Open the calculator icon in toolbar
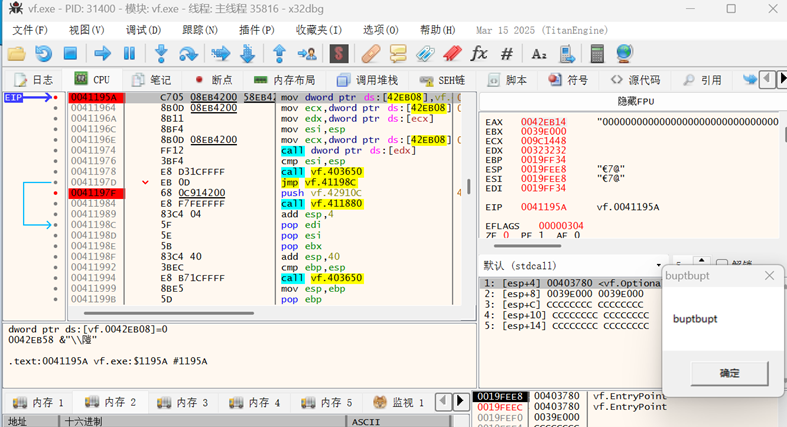787x427 pixels. (597, 53)
